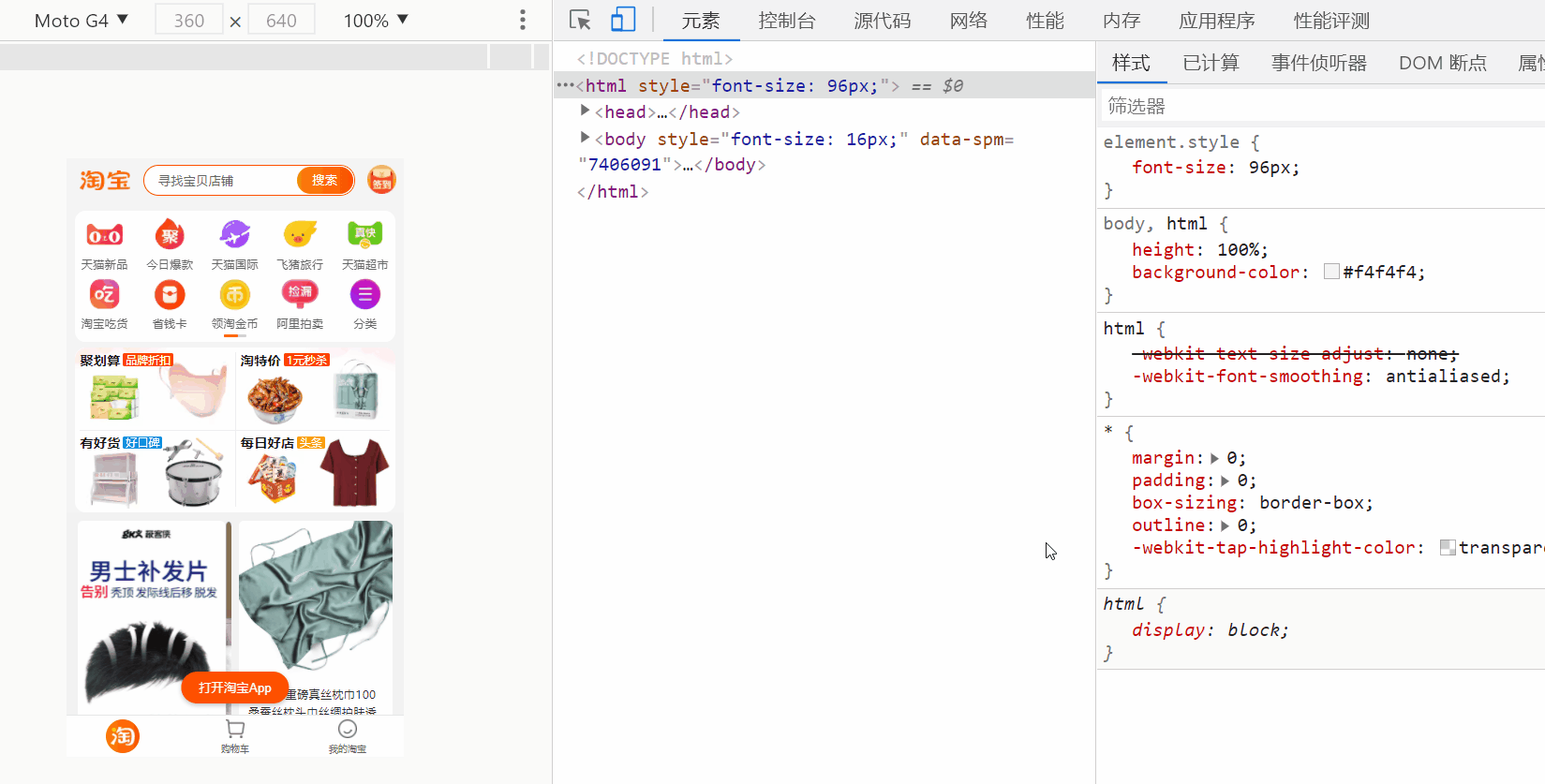This screenshot has width=1545, height=784.
Task: Open the green silk scarf product card
Action: pos(316,618)
